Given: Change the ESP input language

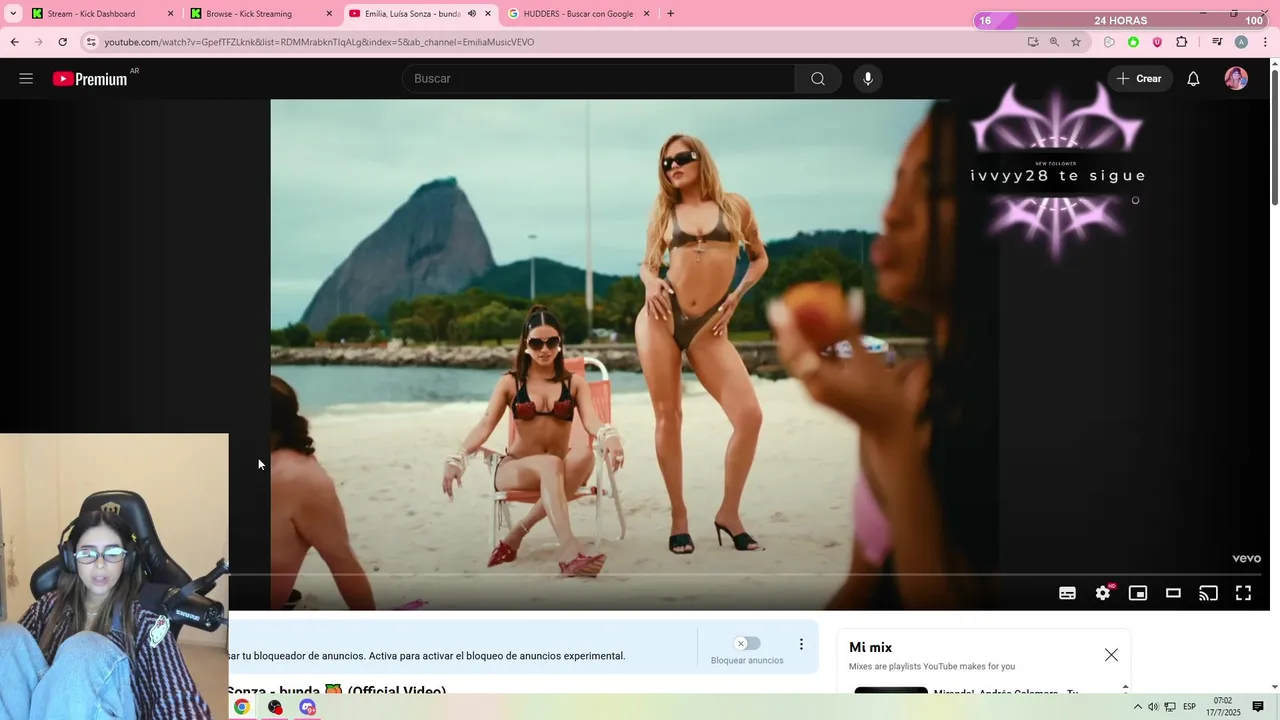Looking at the screenshot, I should click(1190, 707).
